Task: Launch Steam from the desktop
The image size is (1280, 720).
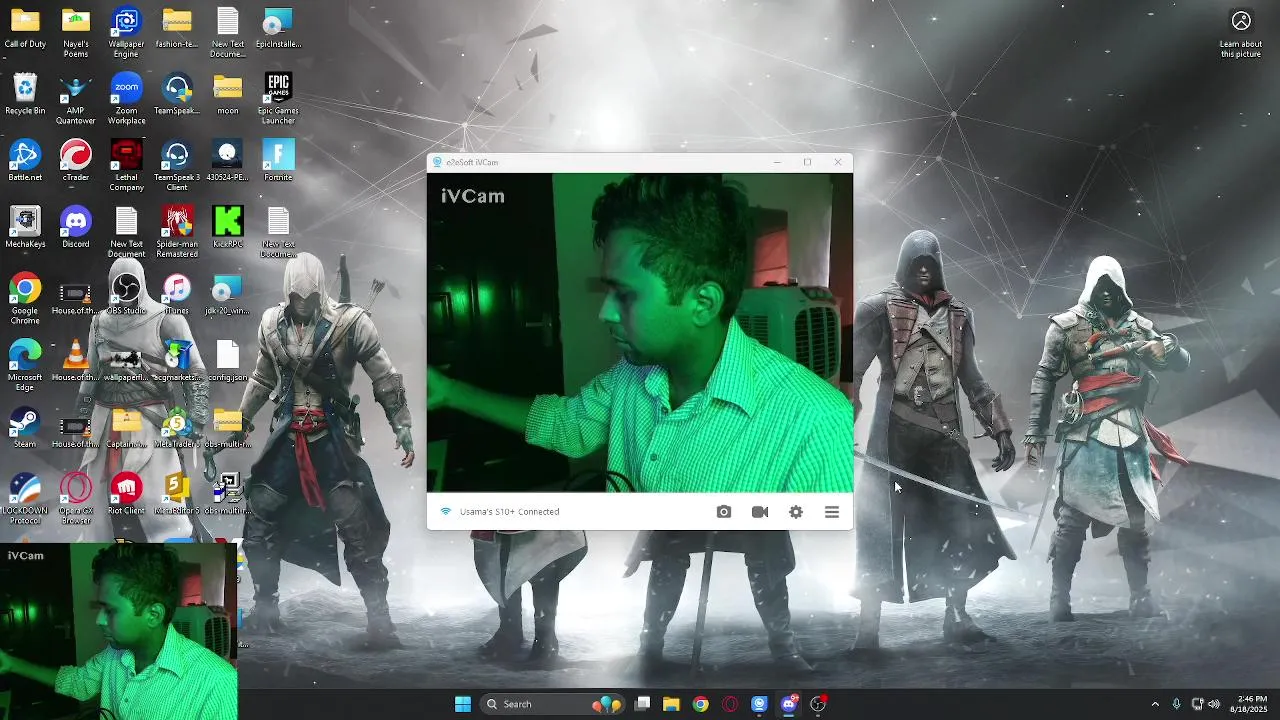Action: 25,428
